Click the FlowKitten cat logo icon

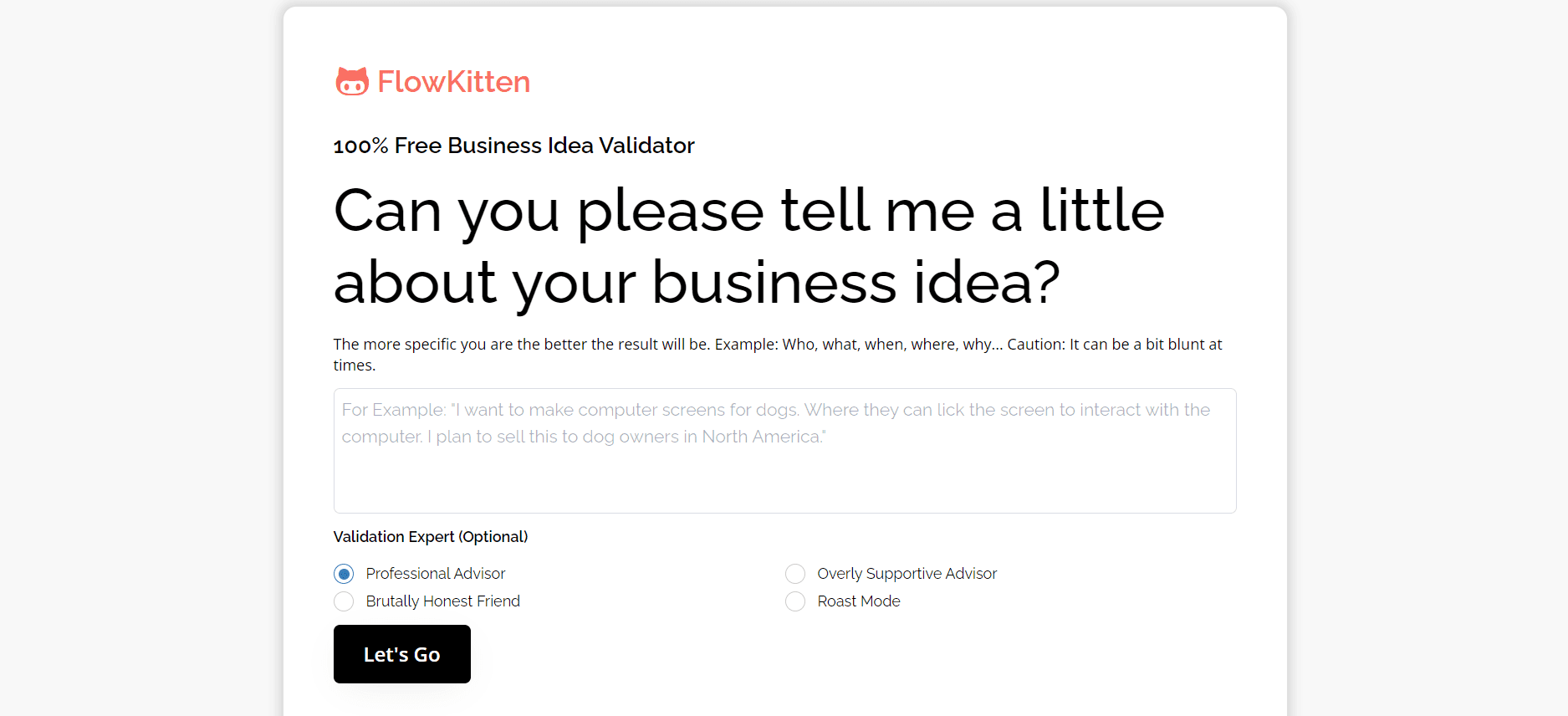pos(353,80)
